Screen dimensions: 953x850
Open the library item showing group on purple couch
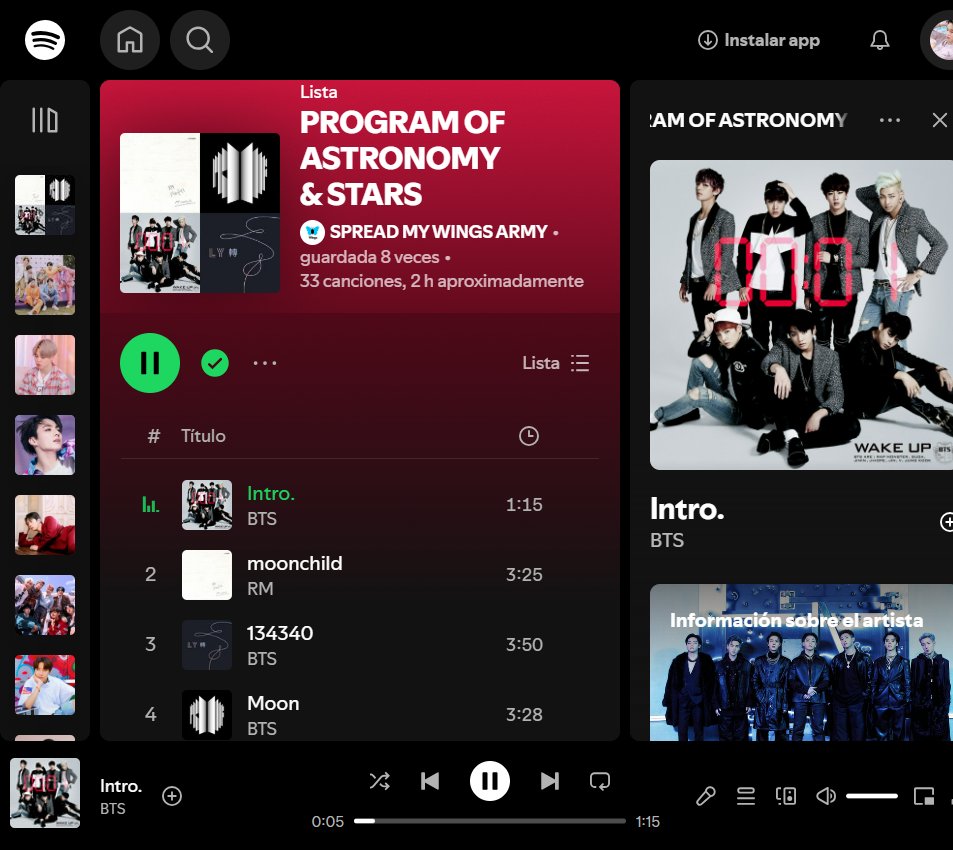45,285
